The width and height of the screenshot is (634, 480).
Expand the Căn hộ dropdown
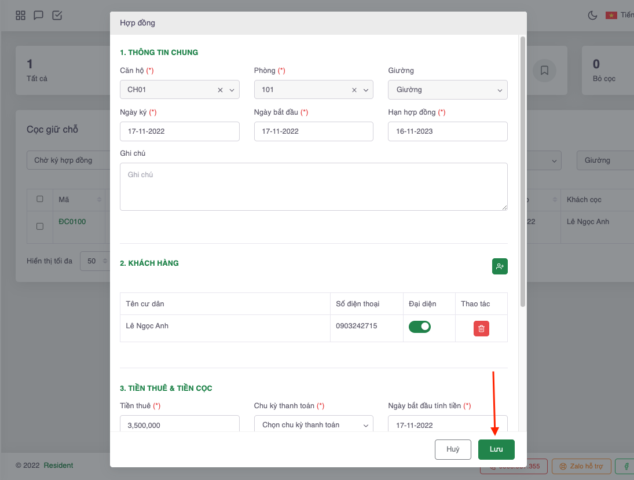point(233,90)
